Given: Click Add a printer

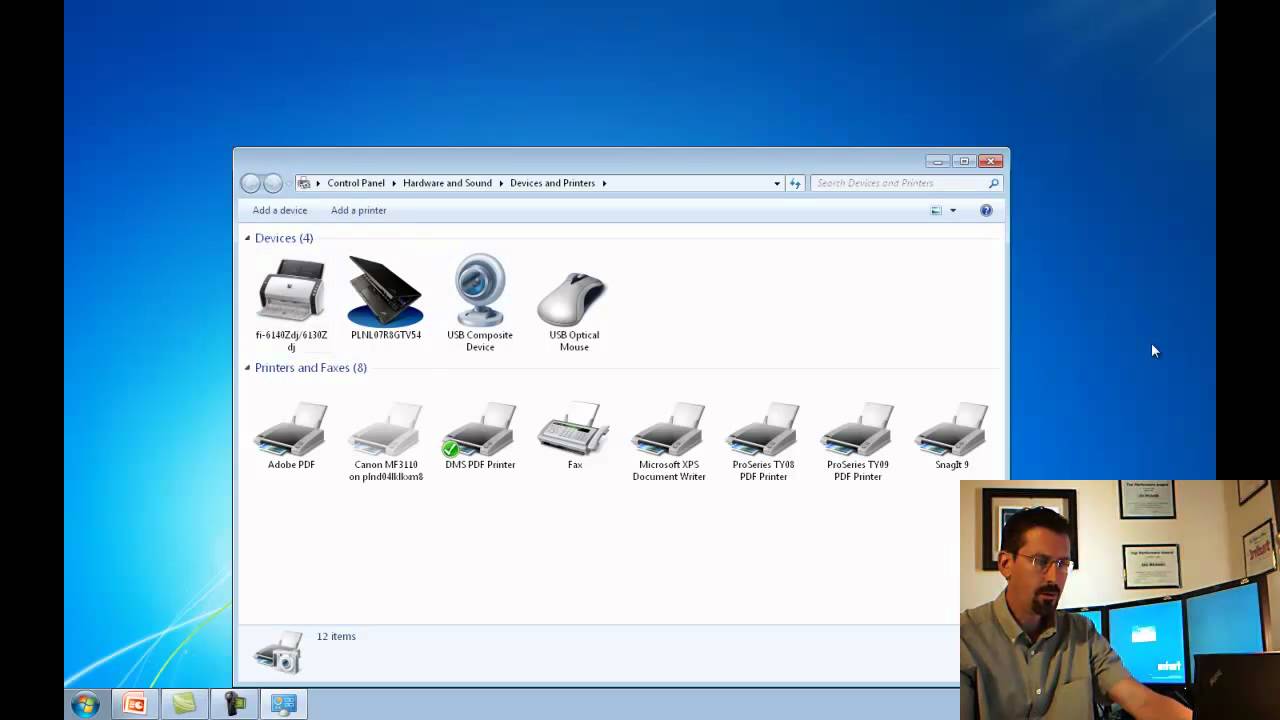Looking at the screenshot, I should 359,210.
